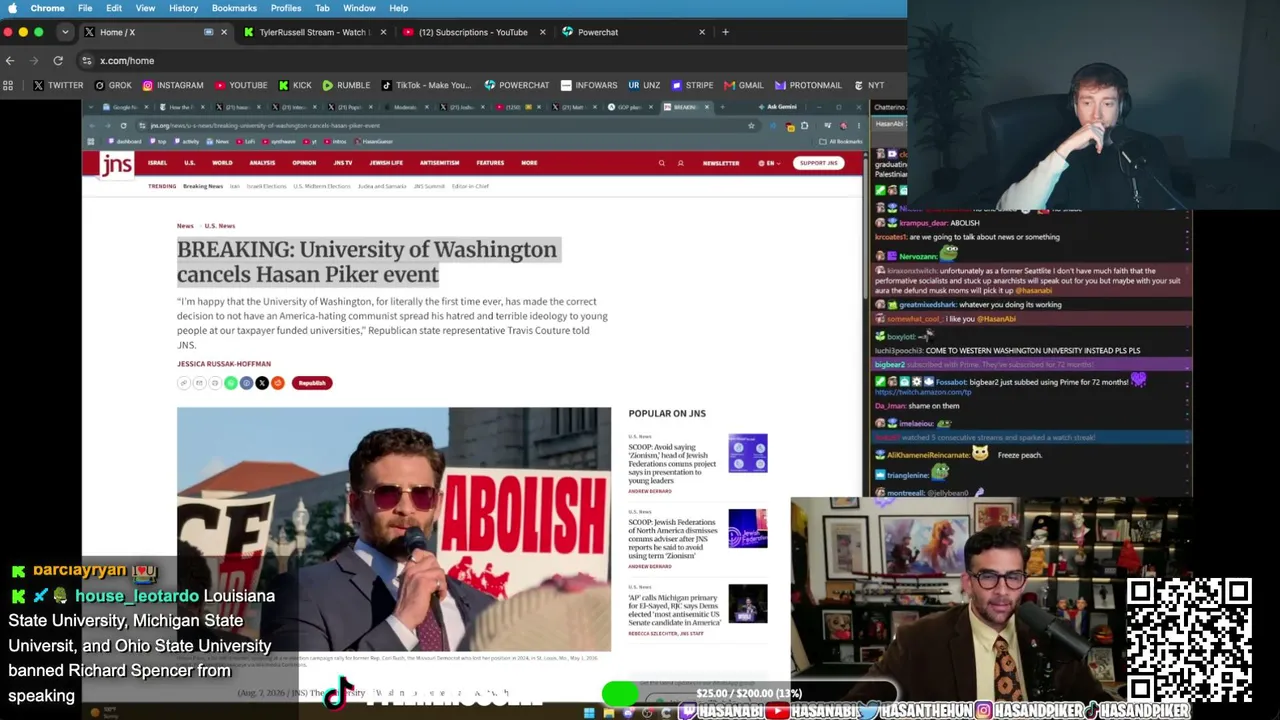This screenshot has width=1280, height=720.
Task: Open the ANTISEMITISM section on JNS
Action: pyautogui.click(x=439, y=163)
